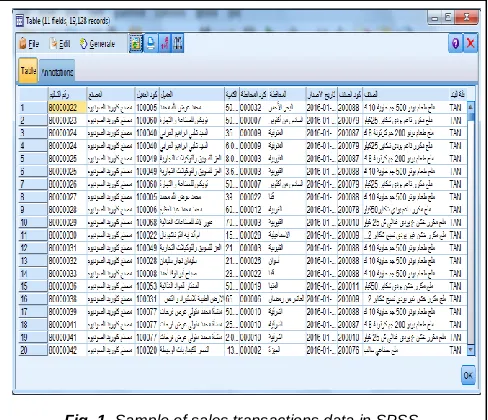Click the scrollbar down arrow
488x420 pixels.
(471, 350)
